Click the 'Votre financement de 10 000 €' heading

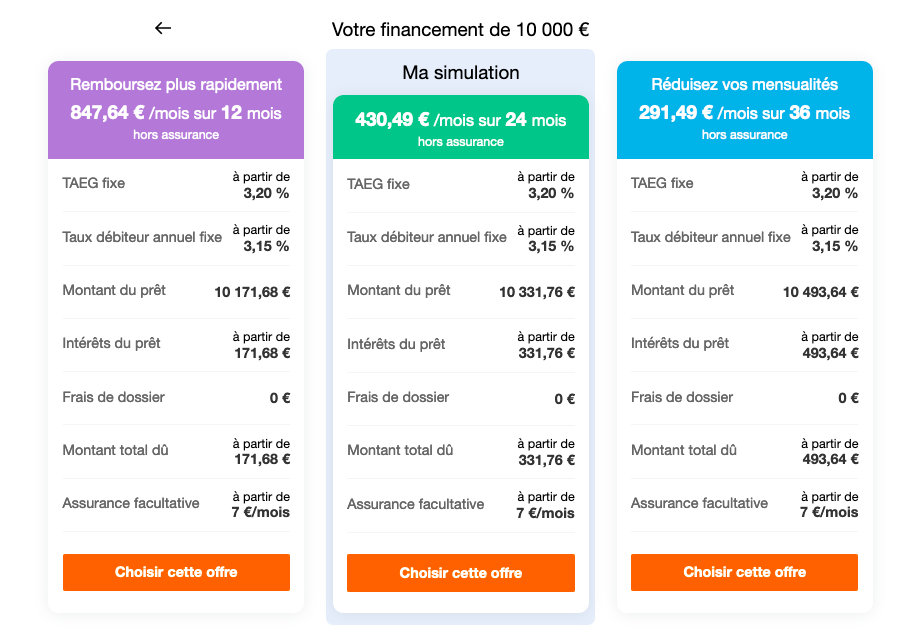[460, 29]
